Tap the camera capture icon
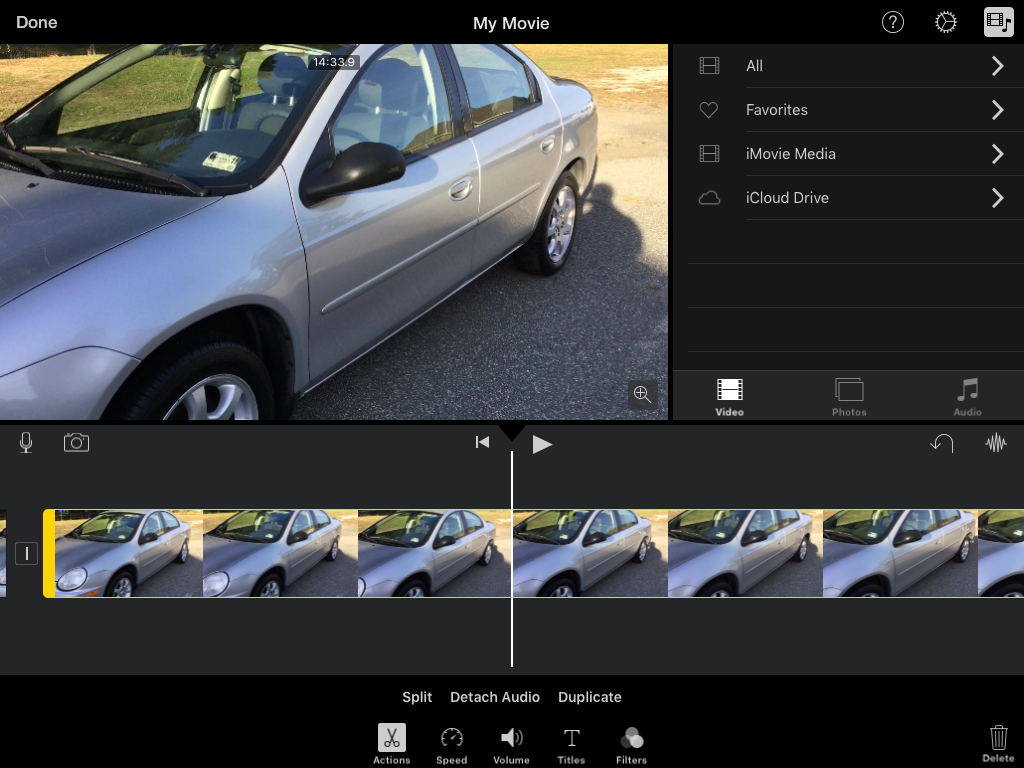The image size is (1024, 768). click(76, 442)
